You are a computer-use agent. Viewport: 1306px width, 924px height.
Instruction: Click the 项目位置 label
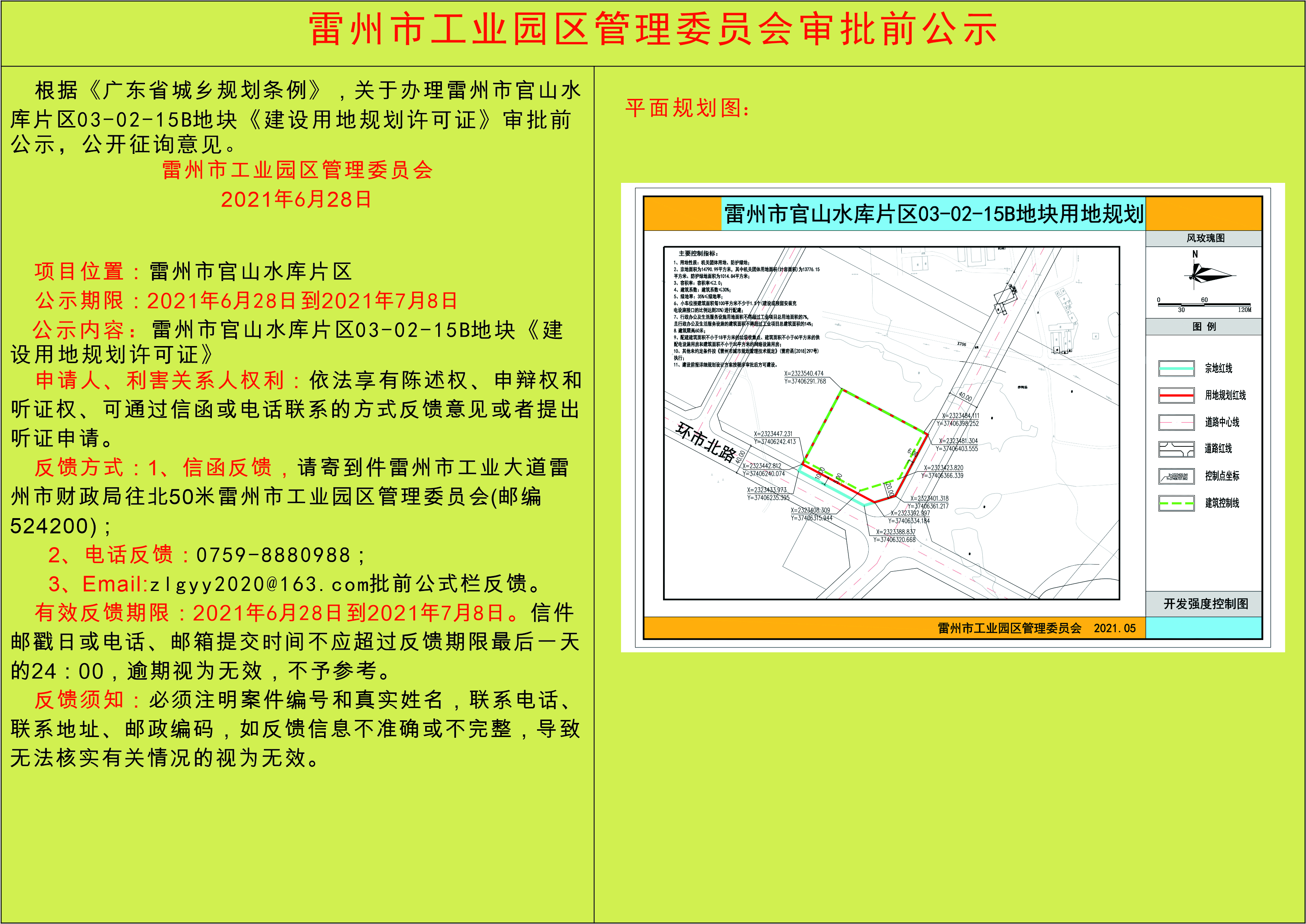click(79, 271)
